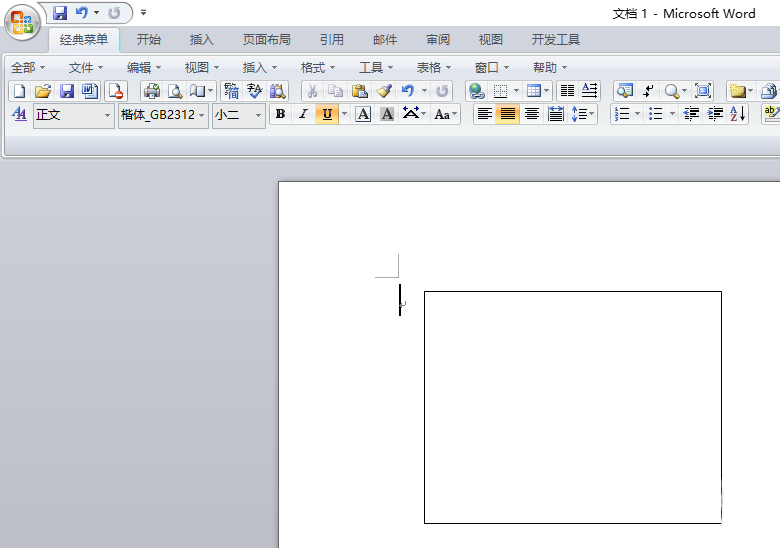Viewport: 780px width, 548px height.
Task: Open quick access toolbar customize arrow
Action: [143, 13]
